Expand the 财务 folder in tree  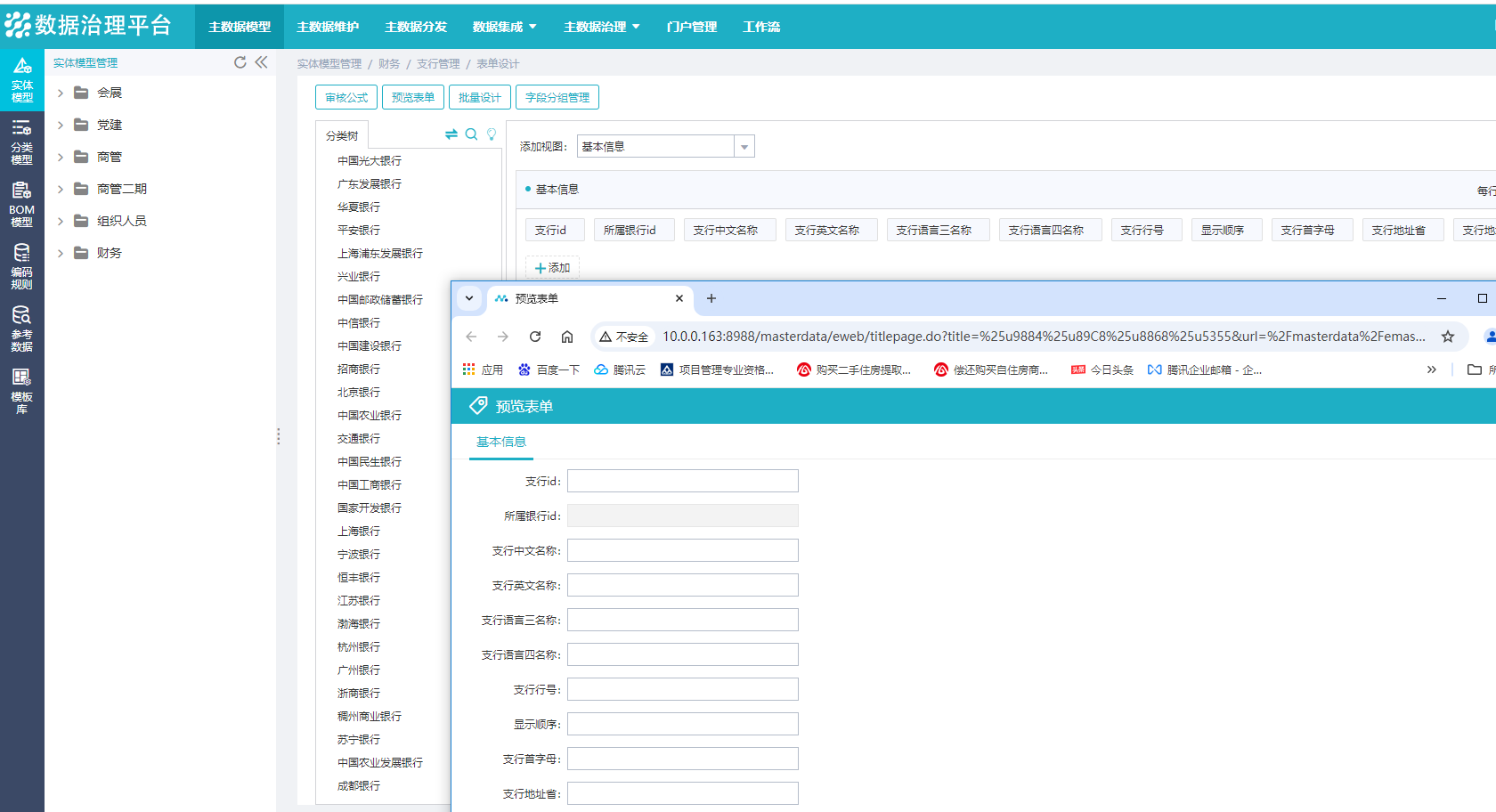pos(61,254)
